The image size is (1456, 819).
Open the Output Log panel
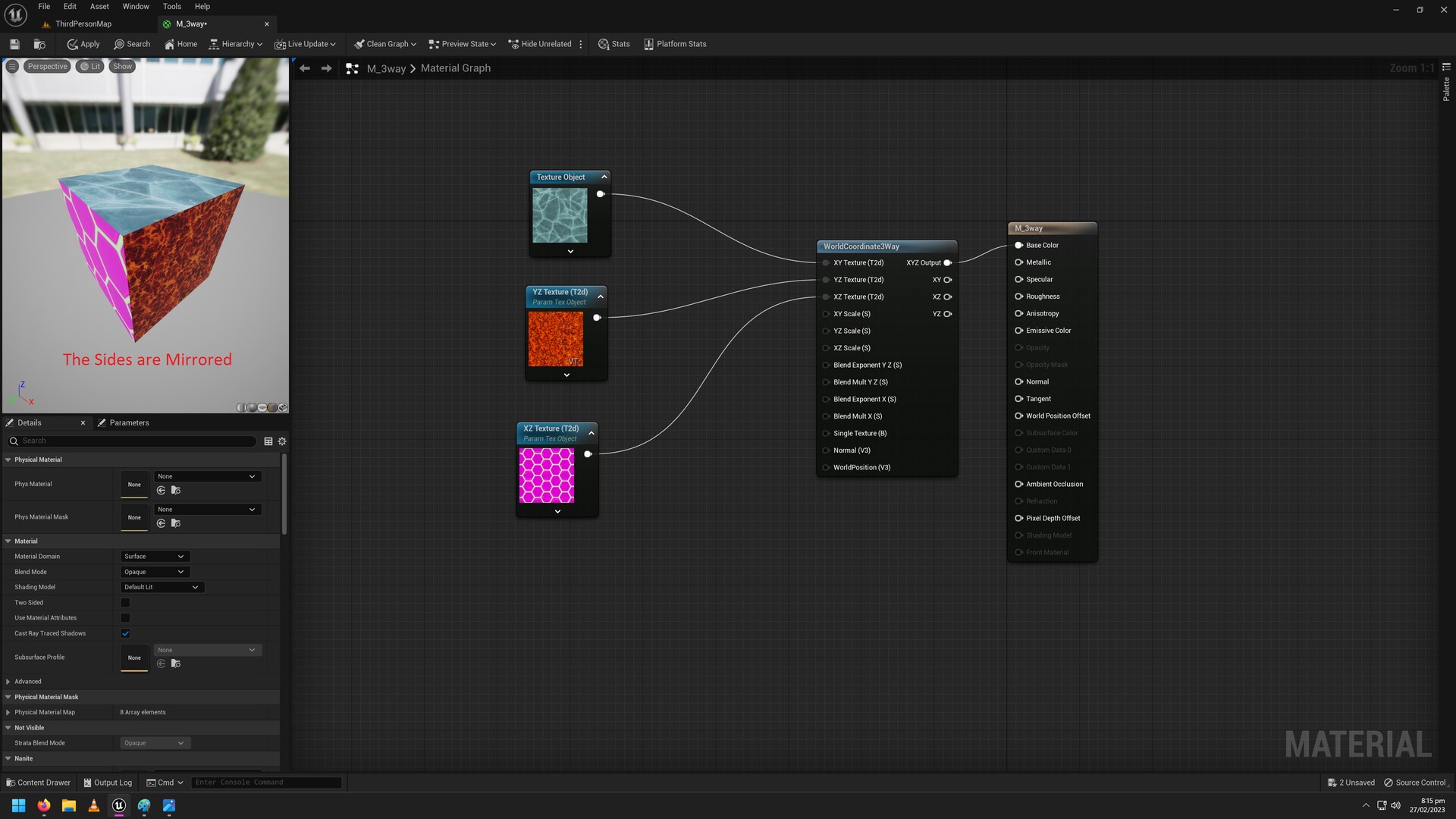click(108, 782)
